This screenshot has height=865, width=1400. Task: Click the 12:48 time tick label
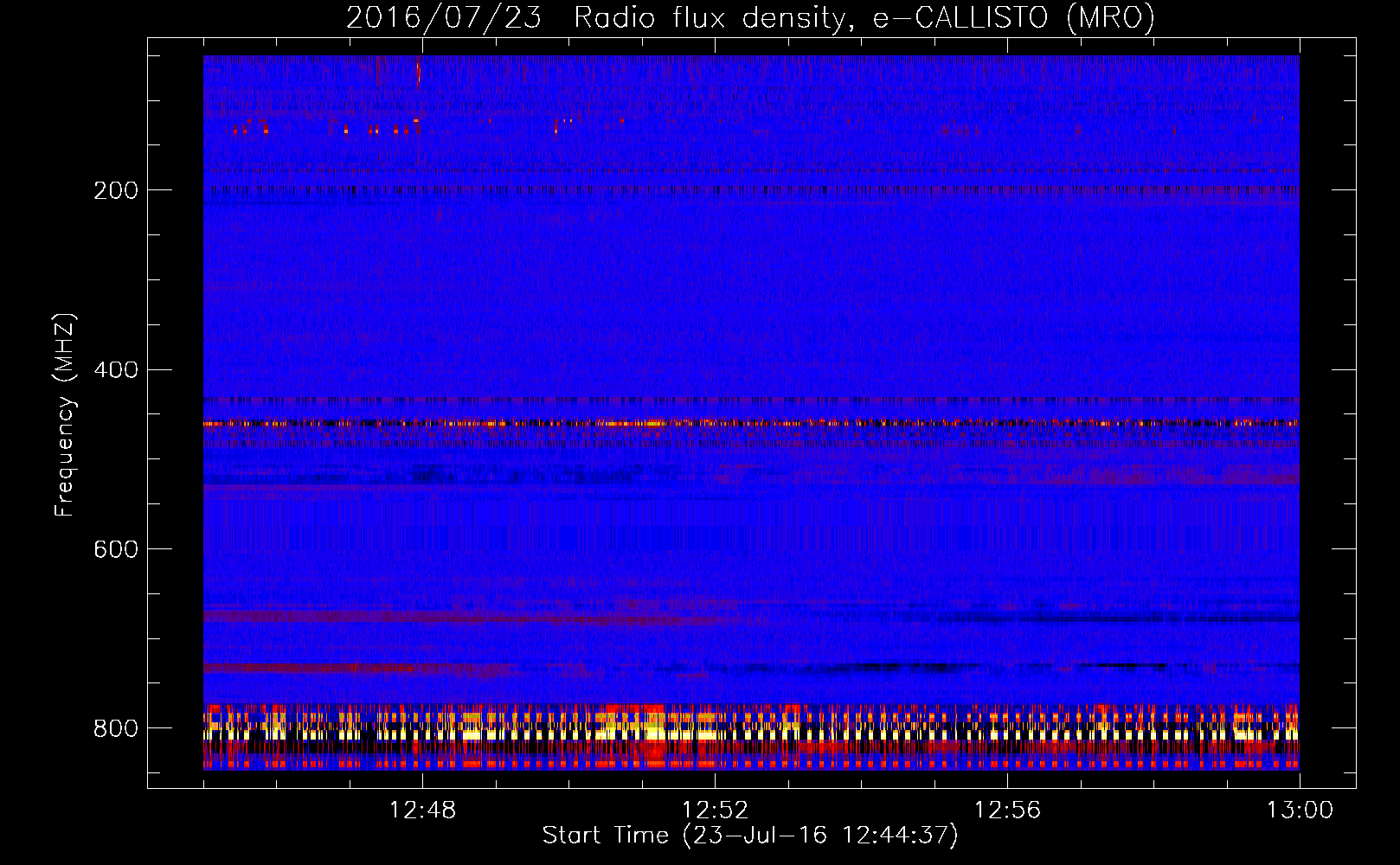click(422, 811)
